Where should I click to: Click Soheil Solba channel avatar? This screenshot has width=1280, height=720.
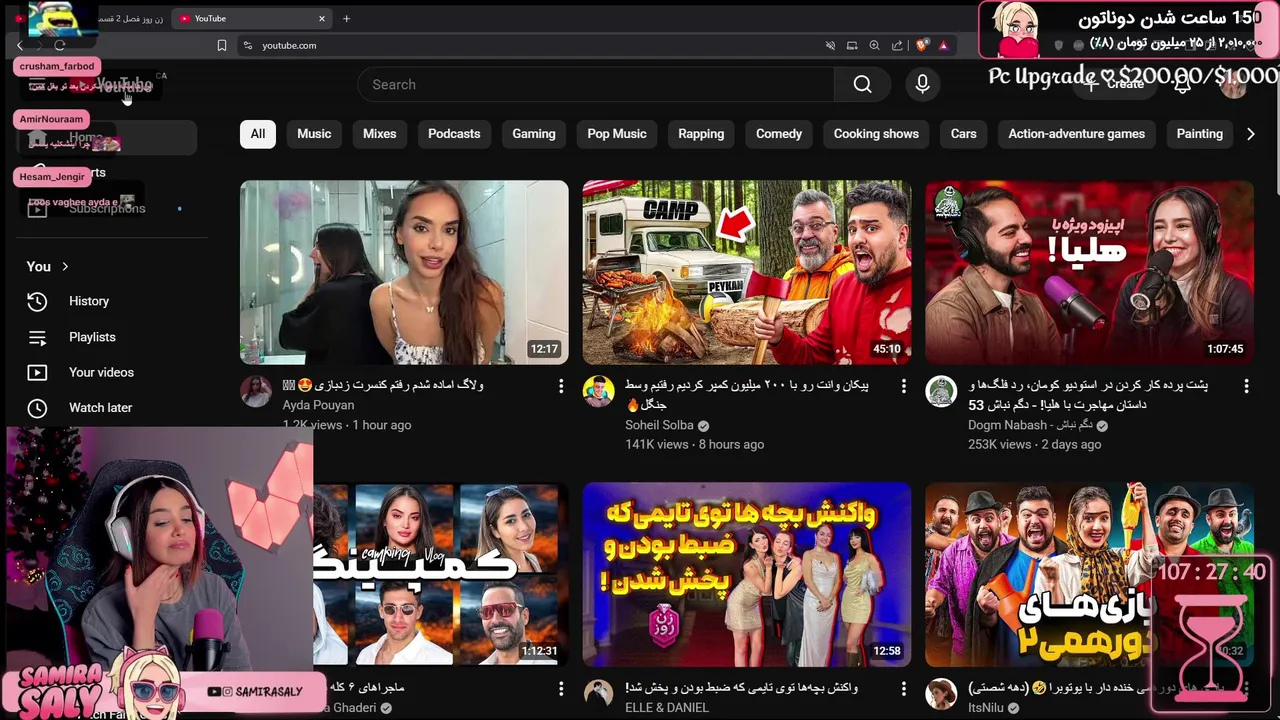click(x=598, y=392)
